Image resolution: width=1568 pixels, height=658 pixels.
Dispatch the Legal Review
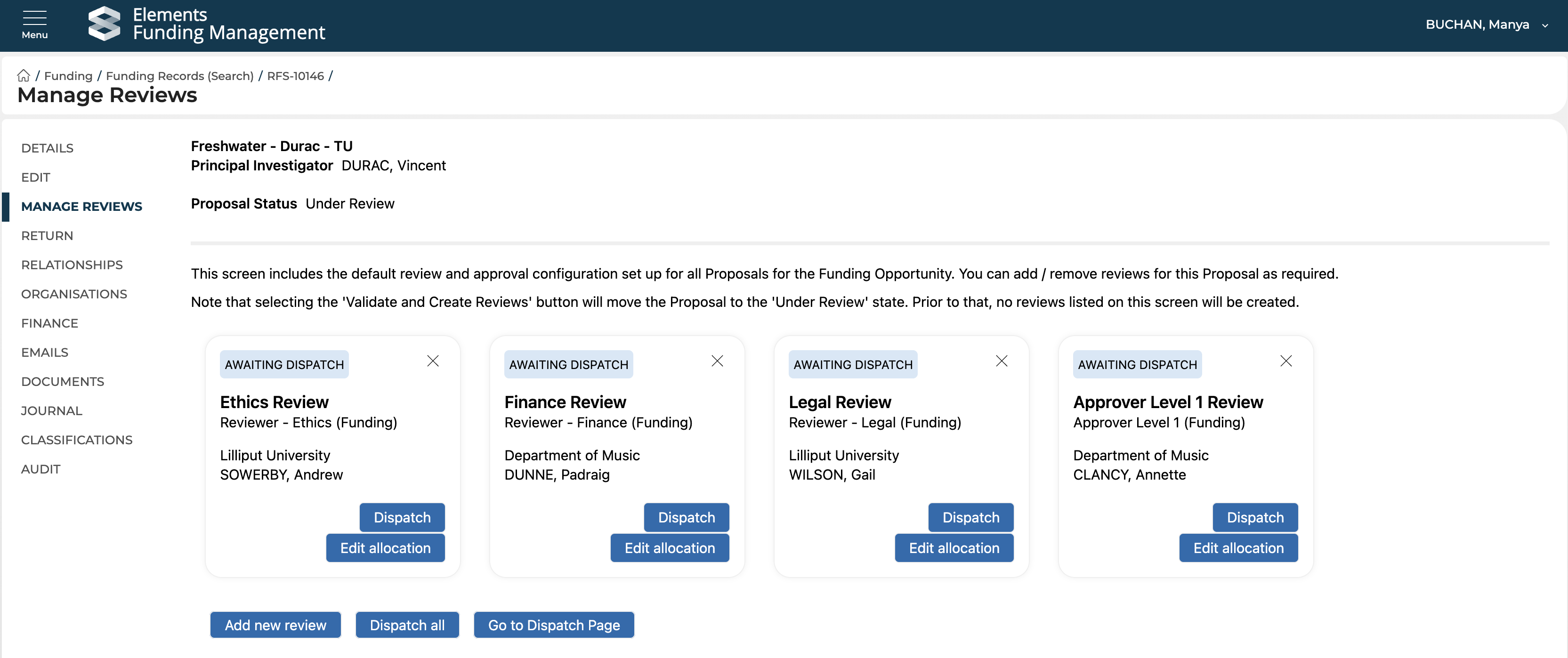pos(970,517)
